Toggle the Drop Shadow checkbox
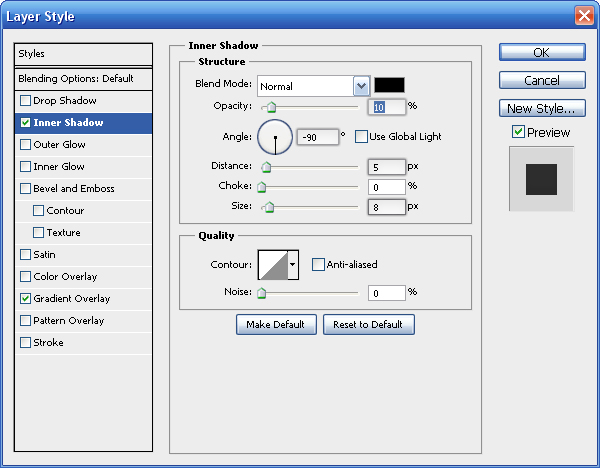The width and height of the screenshot is (600, 468). (25, 101)
